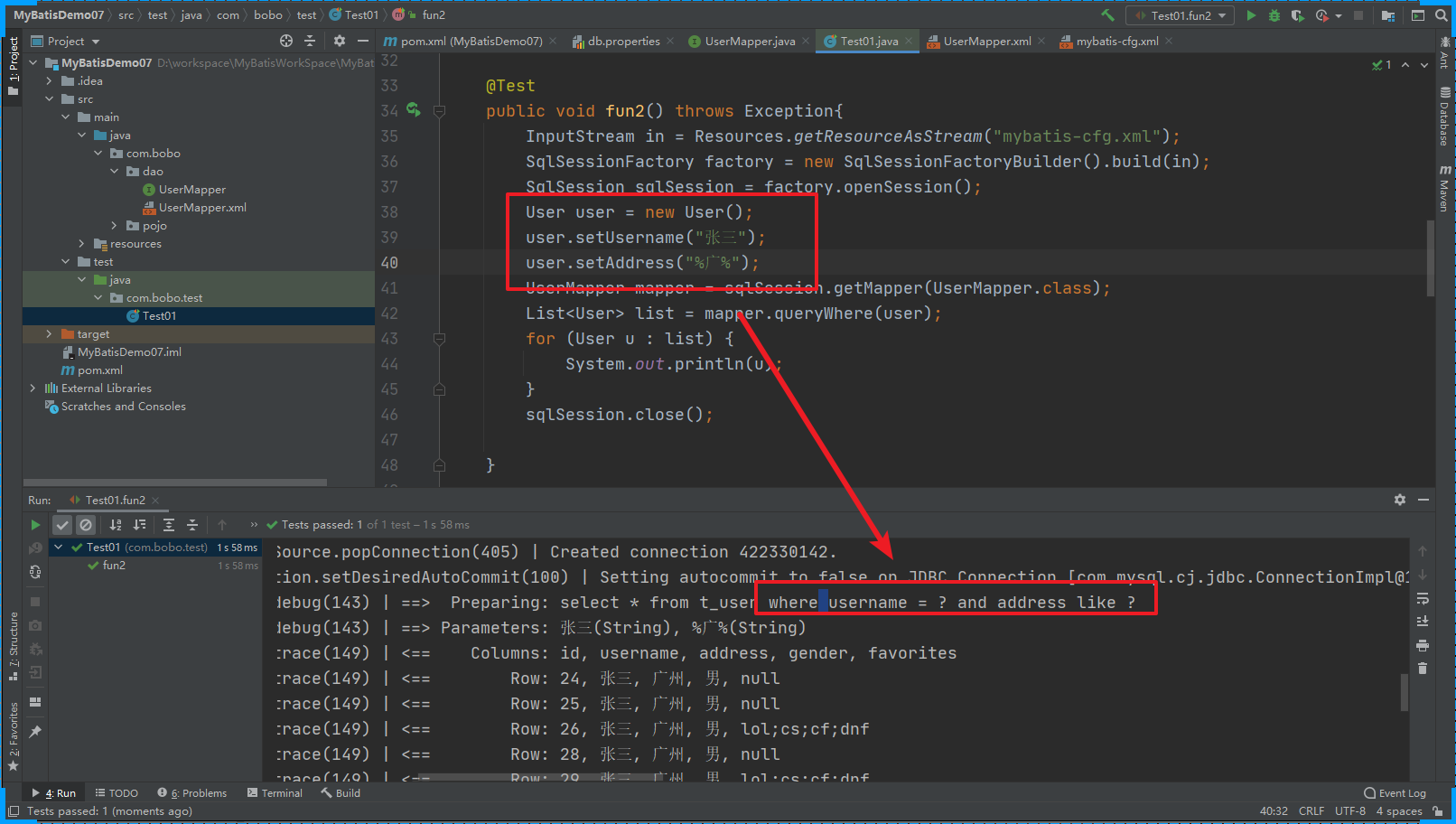This screenshot has height=824, width=1456.
Task: Rerun tests with the green play icon in the Run panel
Action: coord(35,525)
